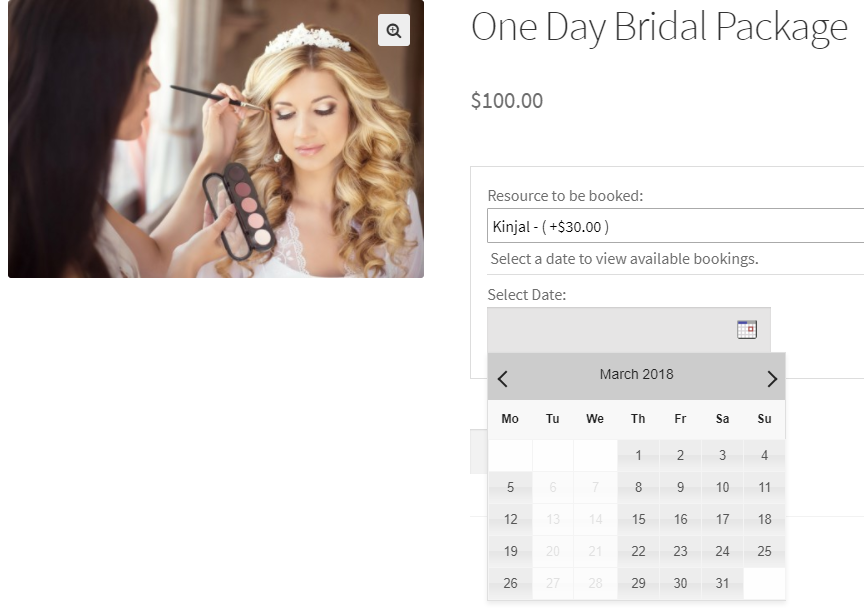Image resolution: width=864 pixels, height=610 pixels.
Task: Select Monday March 26
Action: 510,583
